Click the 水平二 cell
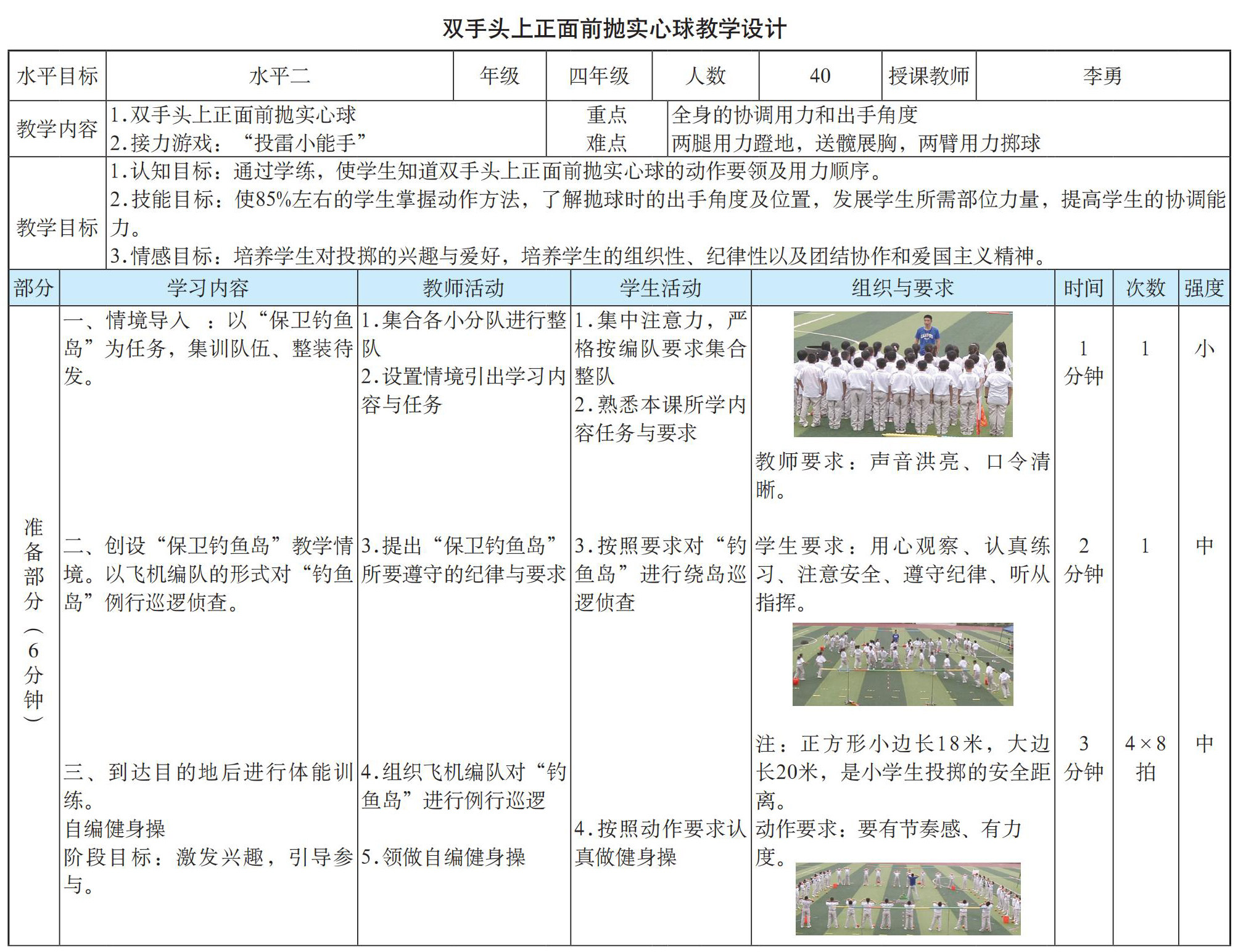This screenshot has height=952, width=1246. point(279,76)
